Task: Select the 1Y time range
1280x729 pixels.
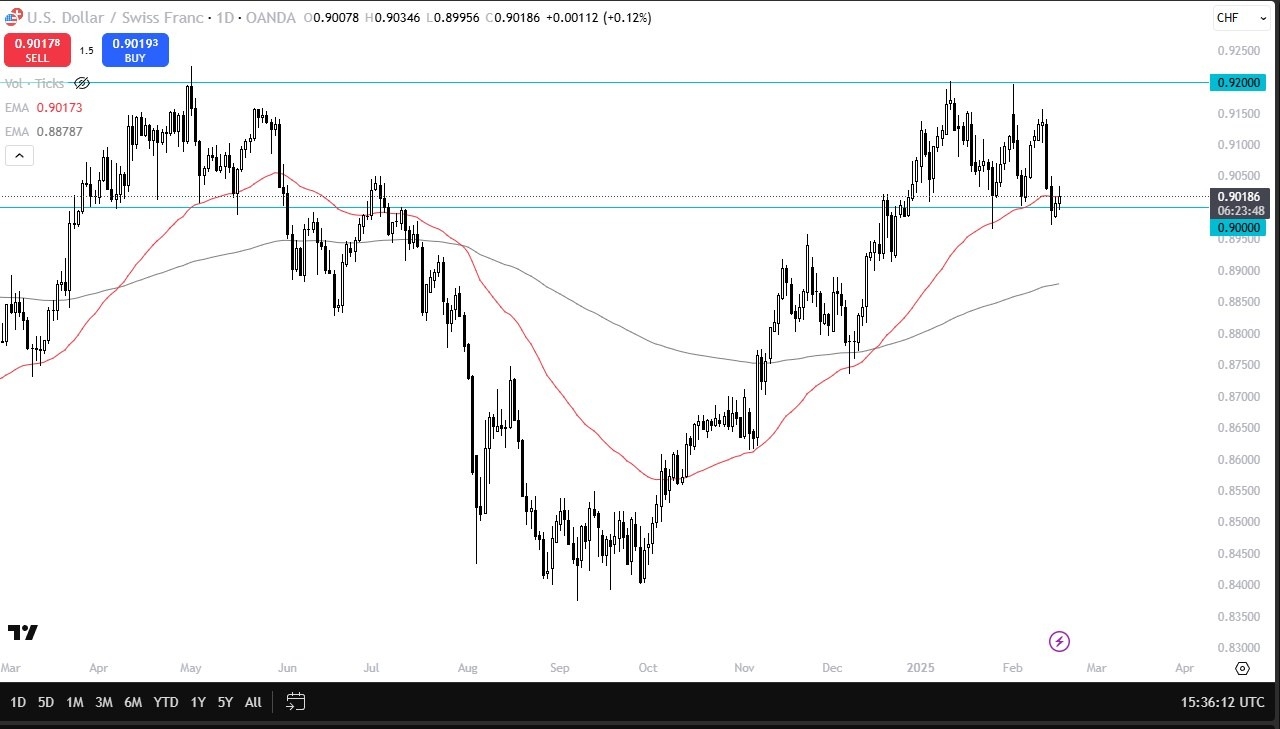Action: [198, 702]
